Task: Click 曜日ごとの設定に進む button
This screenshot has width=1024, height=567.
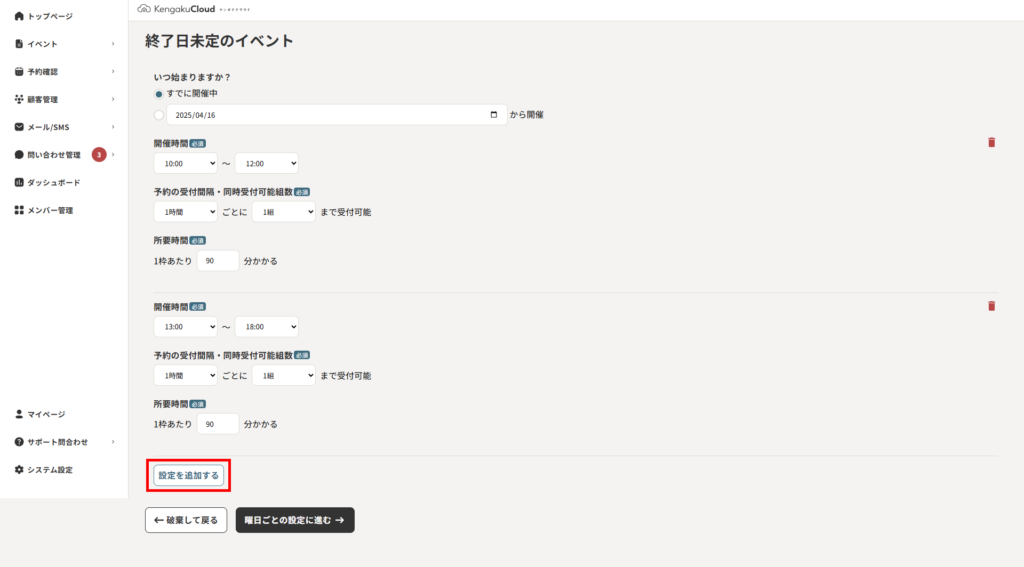Action: point(295,520)
